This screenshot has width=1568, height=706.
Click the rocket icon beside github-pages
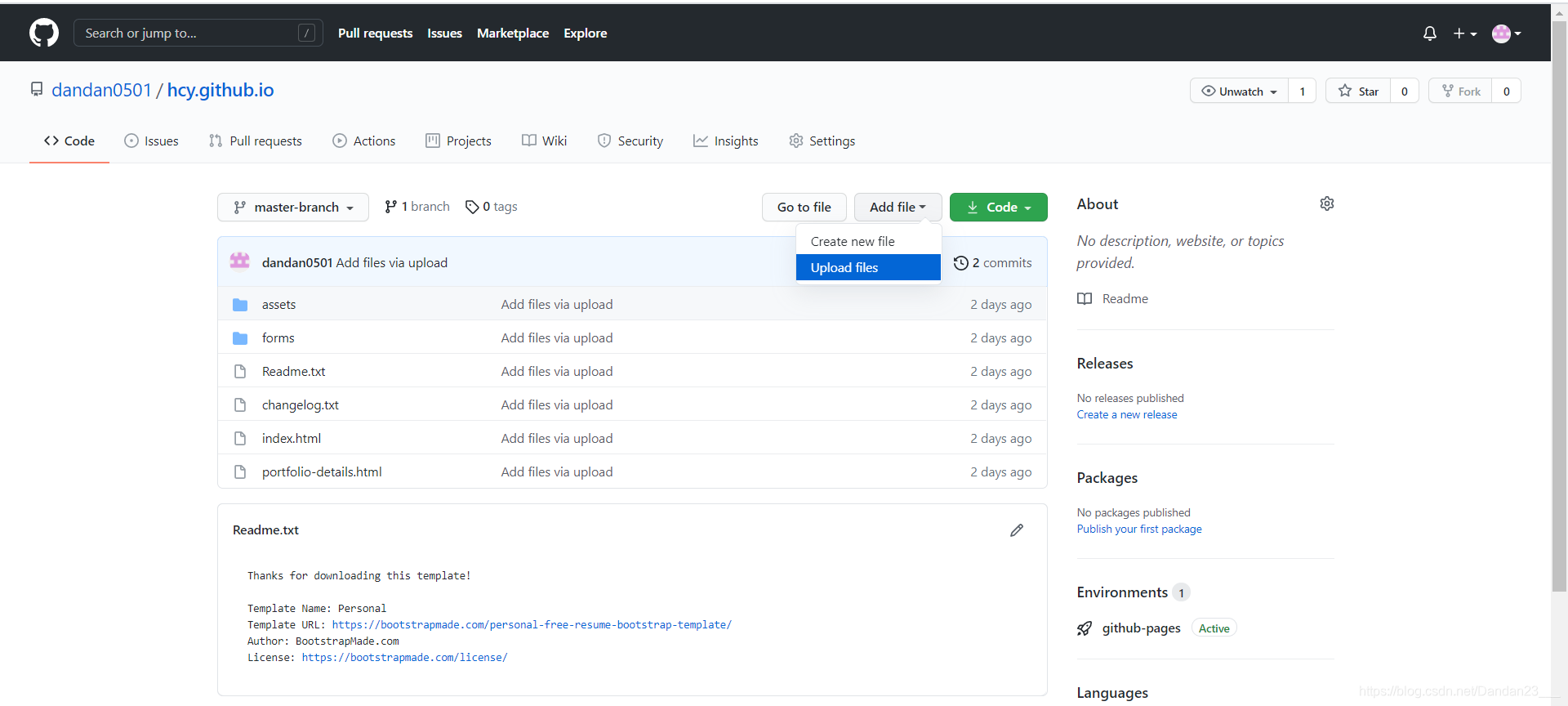pos(1085,628)
